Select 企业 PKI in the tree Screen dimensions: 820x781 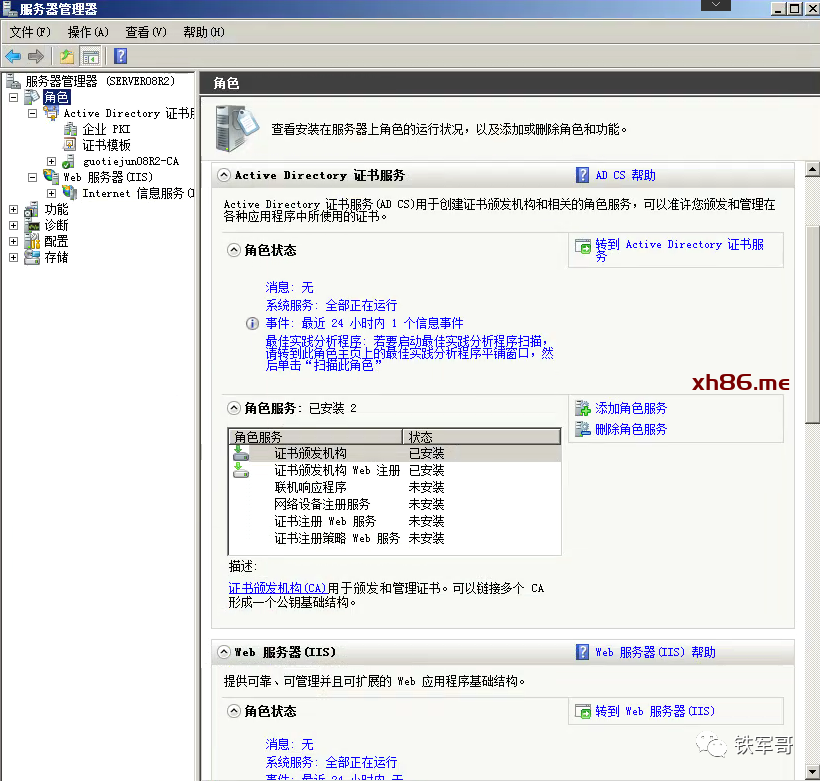(x=106, y=129)
